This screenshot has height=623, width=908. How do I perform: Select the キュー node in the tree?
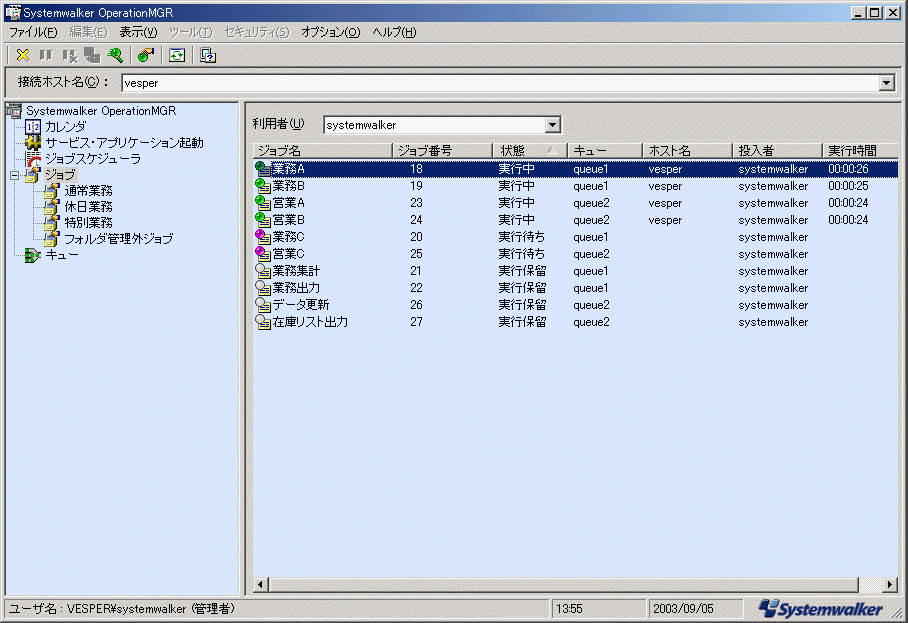pyautogui.click(x=61, y=255)
